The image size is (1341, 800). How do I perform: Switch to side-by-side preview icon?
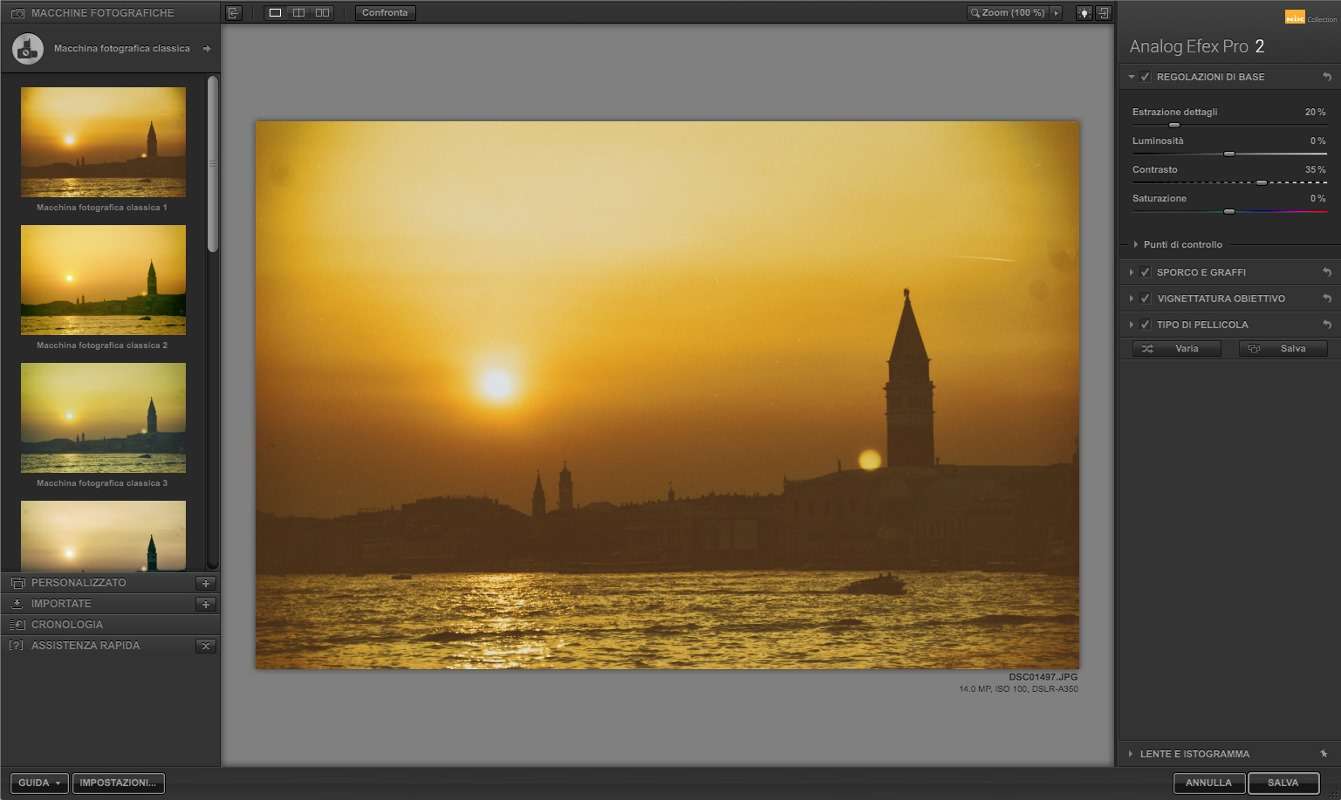tap(322, 13)
